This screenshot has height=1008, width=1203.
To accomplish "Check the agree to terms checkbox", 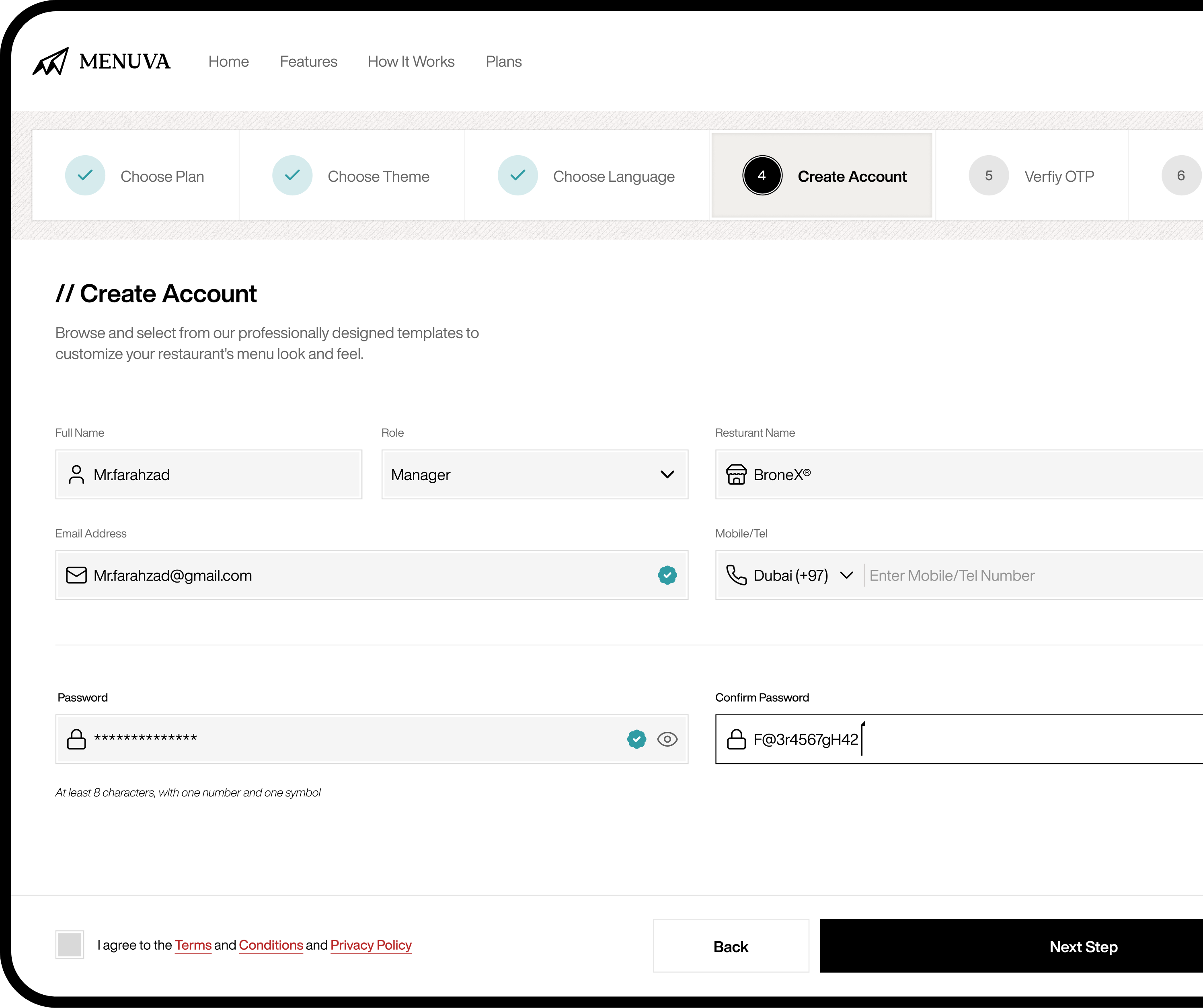I will (70, 944).
